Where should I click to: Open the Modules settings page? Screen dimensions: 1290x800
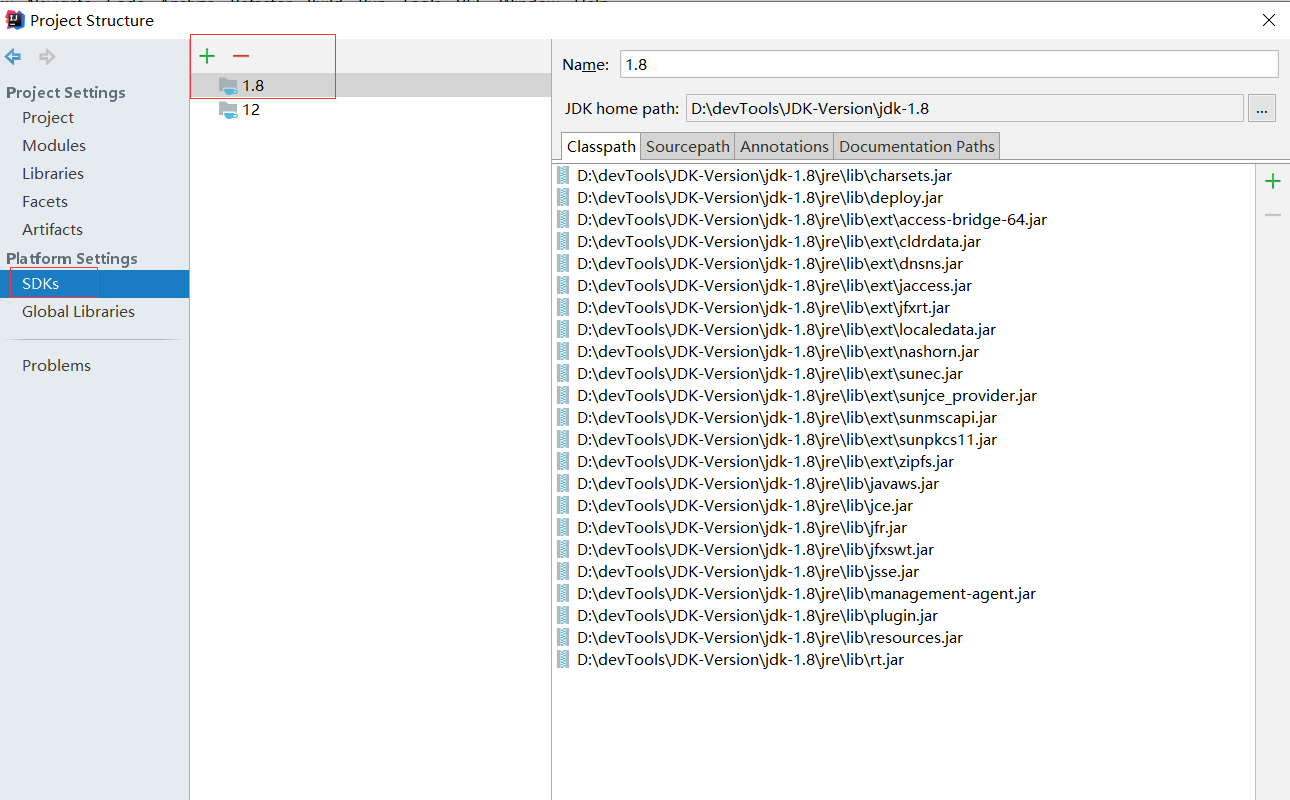[53, 145]
